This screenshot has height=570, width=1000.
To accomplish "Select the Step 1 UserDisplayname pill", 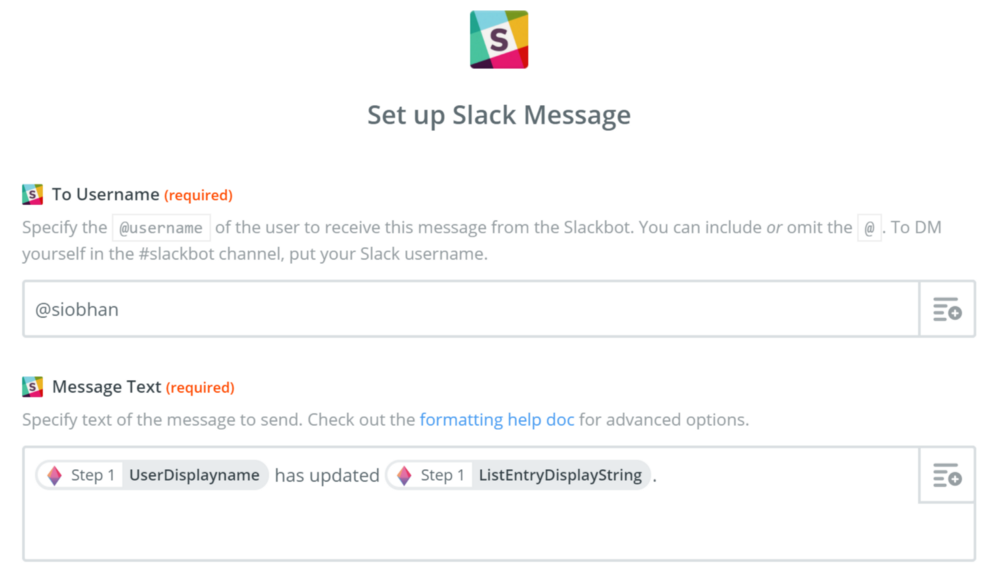I will (152, 475).
